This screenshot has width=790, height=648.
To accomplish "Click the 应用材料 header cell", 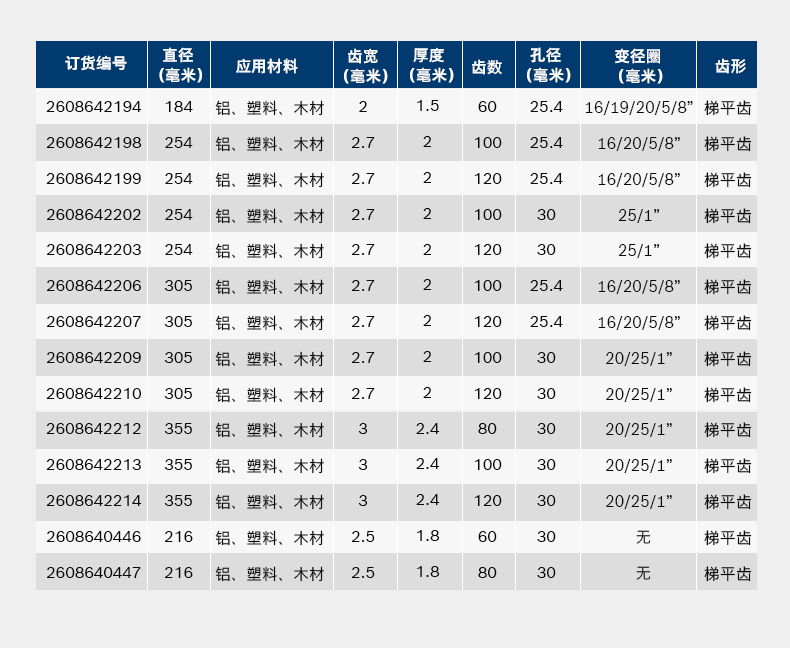I will tap(270, 66).
